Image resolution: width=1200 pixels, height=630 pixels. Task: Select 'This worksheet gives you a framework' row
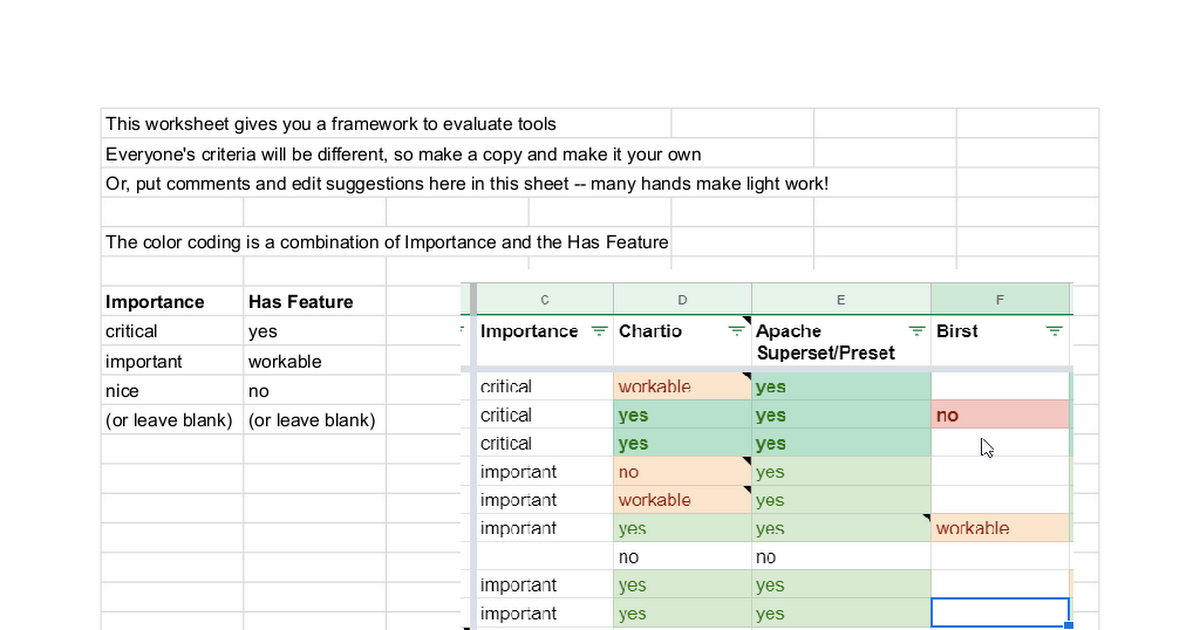[331, 124]
